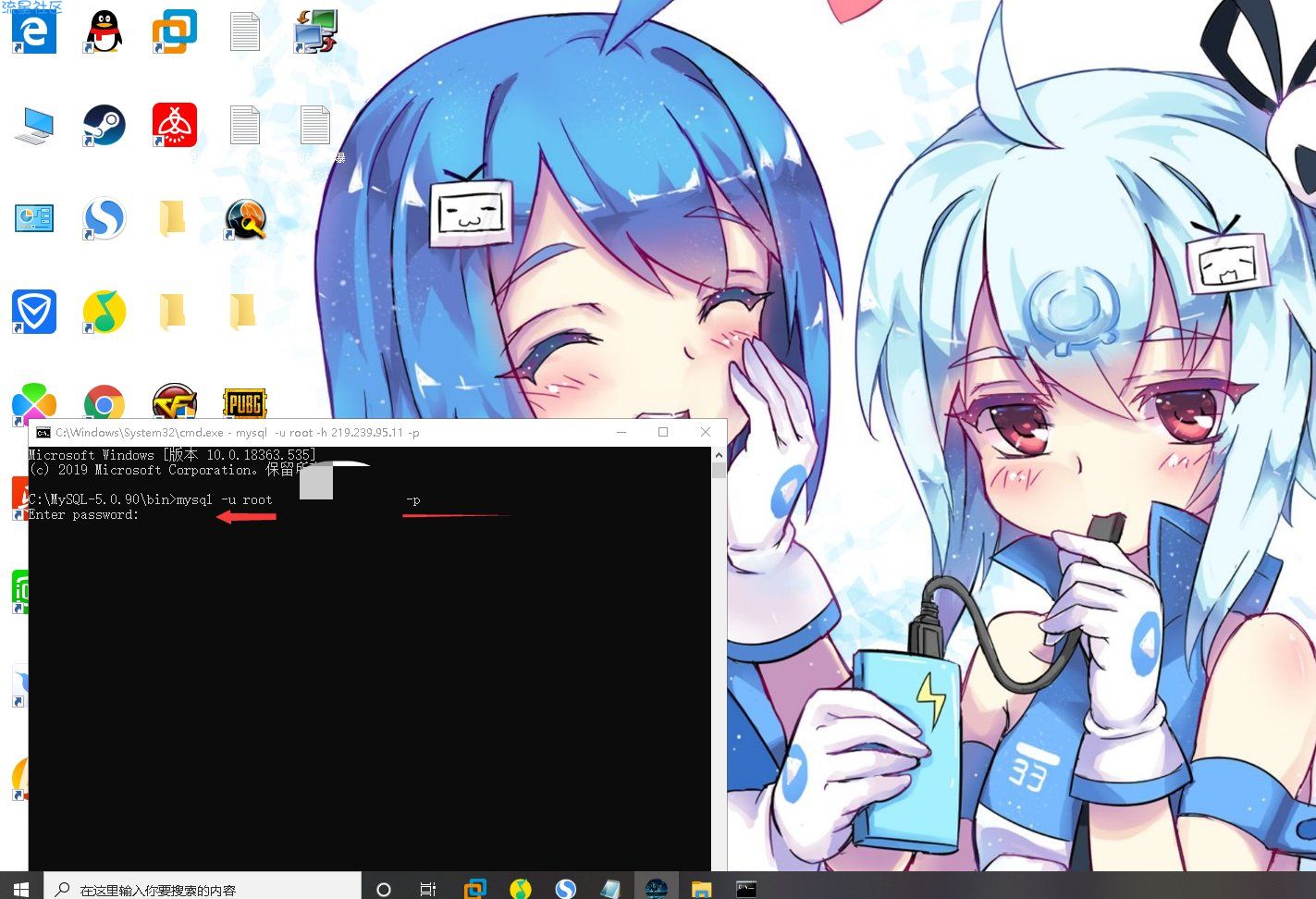Open File Explorer from the taskbar
The image size is (1316, 899).
(x=701, y=889)
